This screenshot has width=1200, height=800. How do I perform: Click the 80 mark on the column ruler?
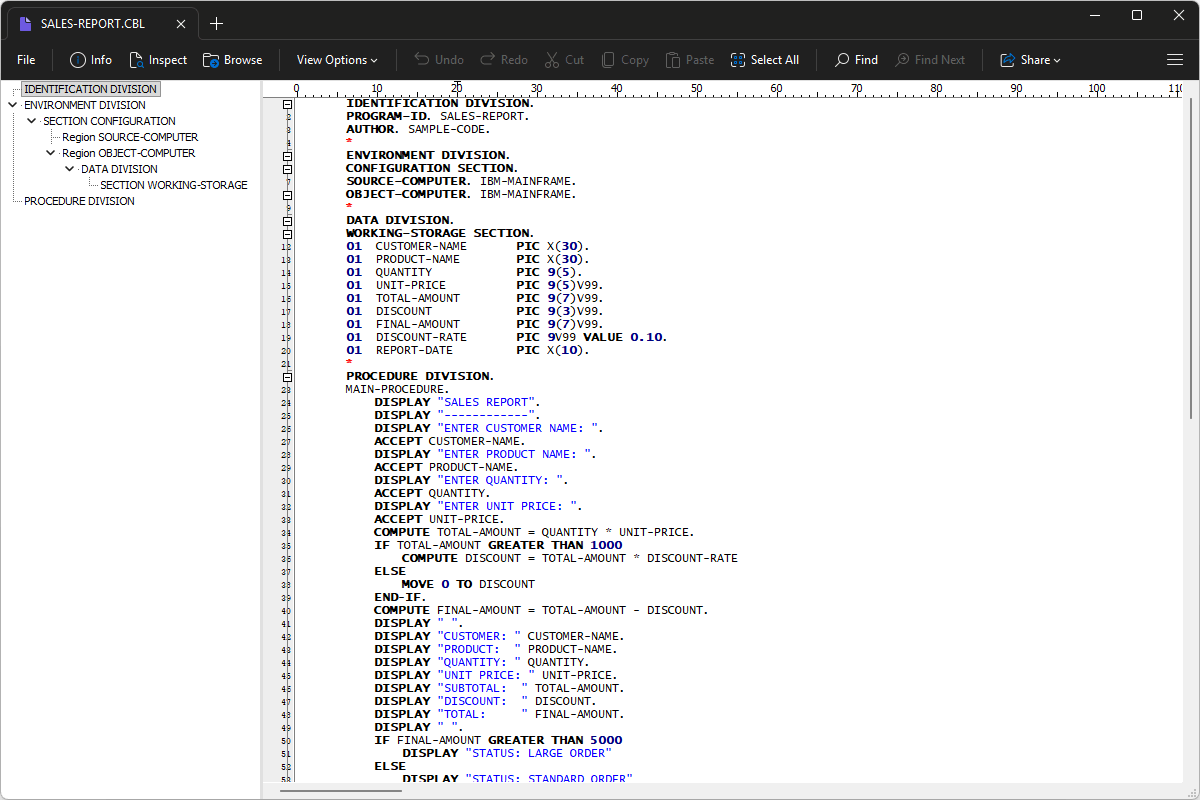coord(936,89)
